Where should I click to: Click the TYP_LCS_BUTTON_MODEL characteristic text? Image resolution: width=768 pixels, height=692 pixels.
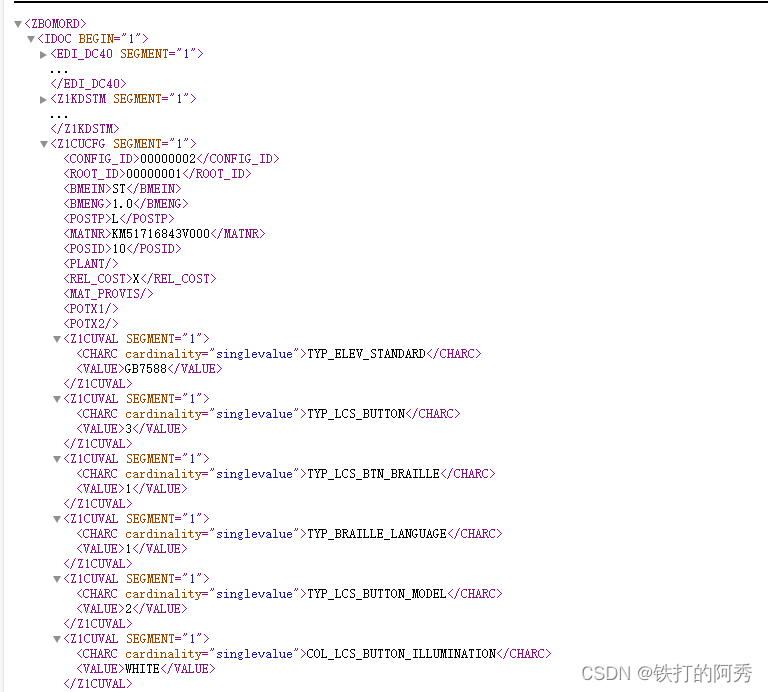pyautogui.click(x=377, y=594)
